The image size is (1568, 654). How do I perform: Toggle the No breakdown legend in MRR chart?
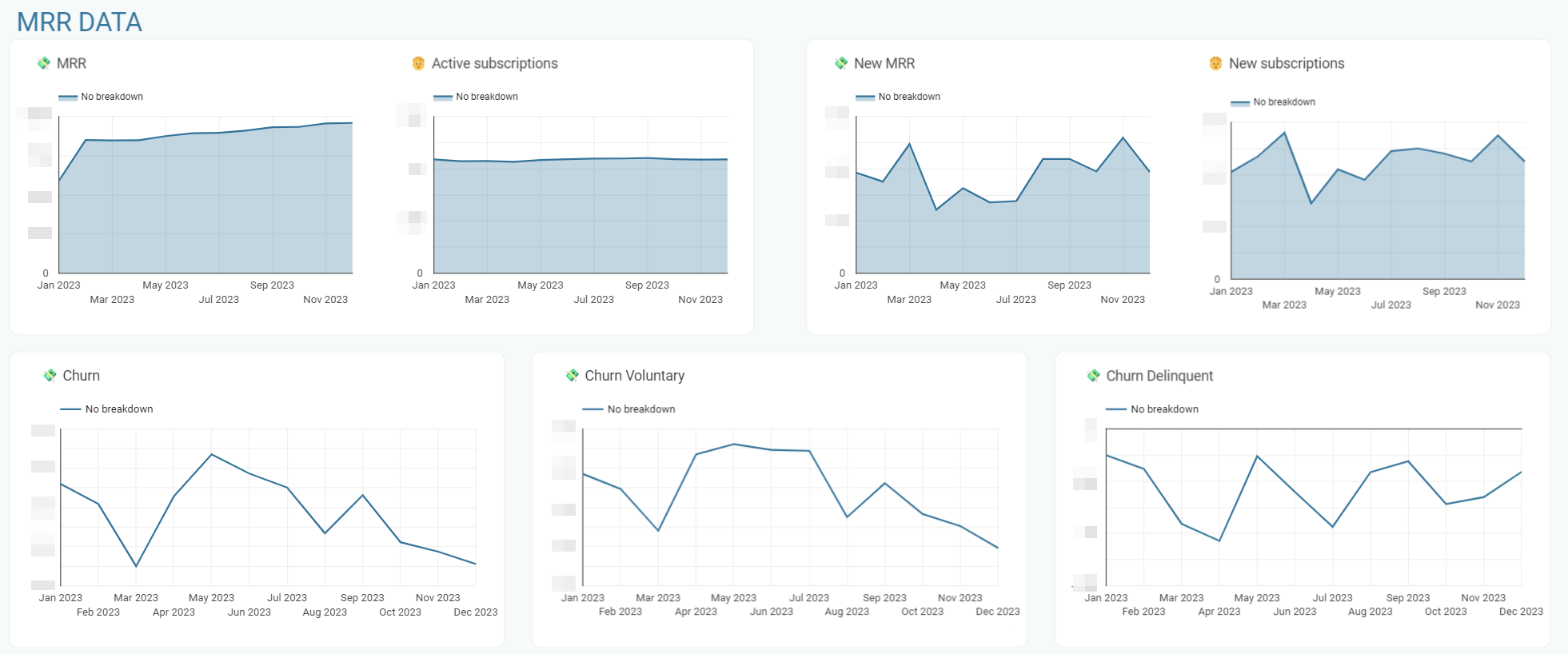101,97
